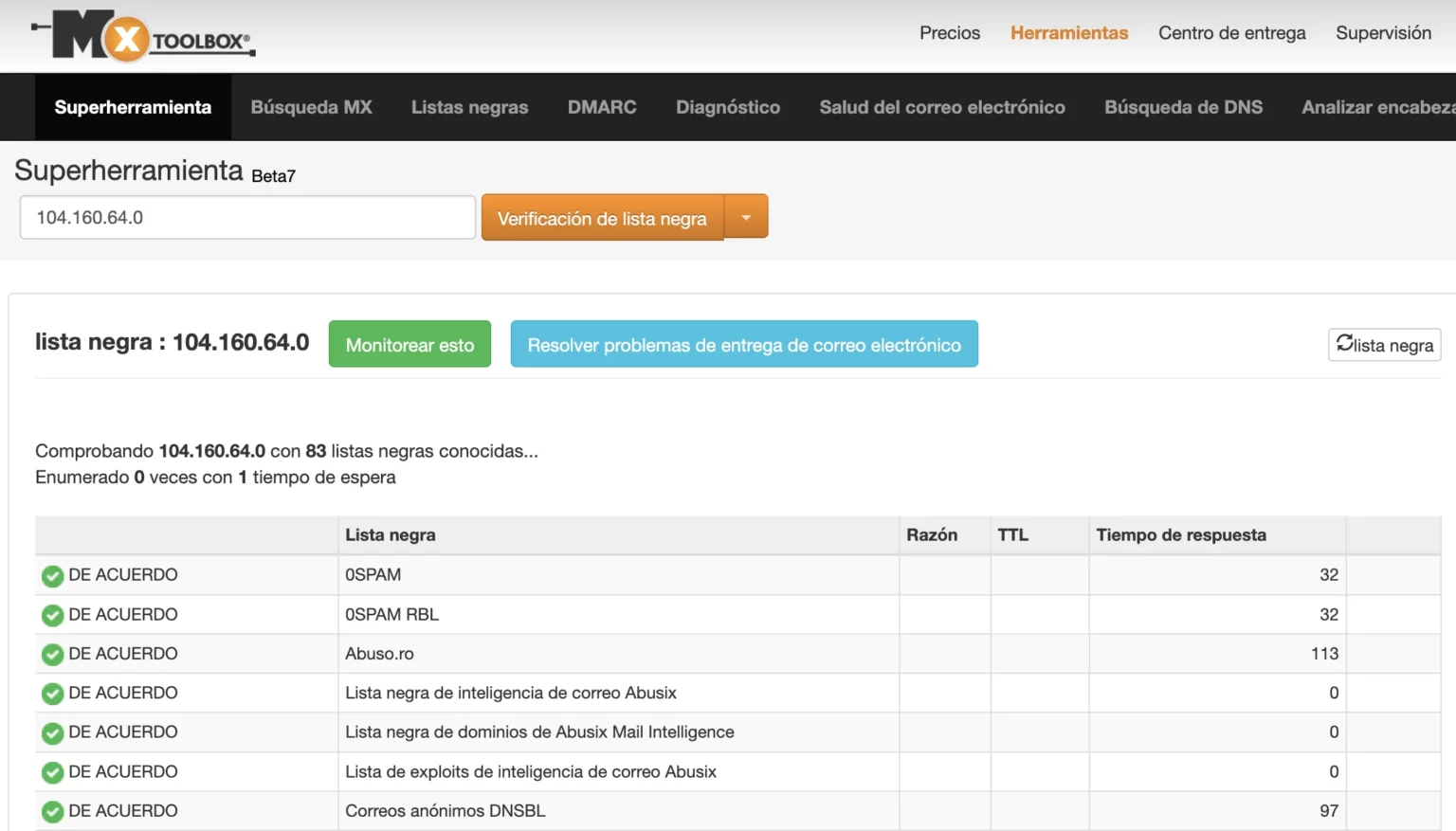Click Monitorear esto button
Image resolution: width=1456 pixels, height=831 pixels.
point(409,344)
